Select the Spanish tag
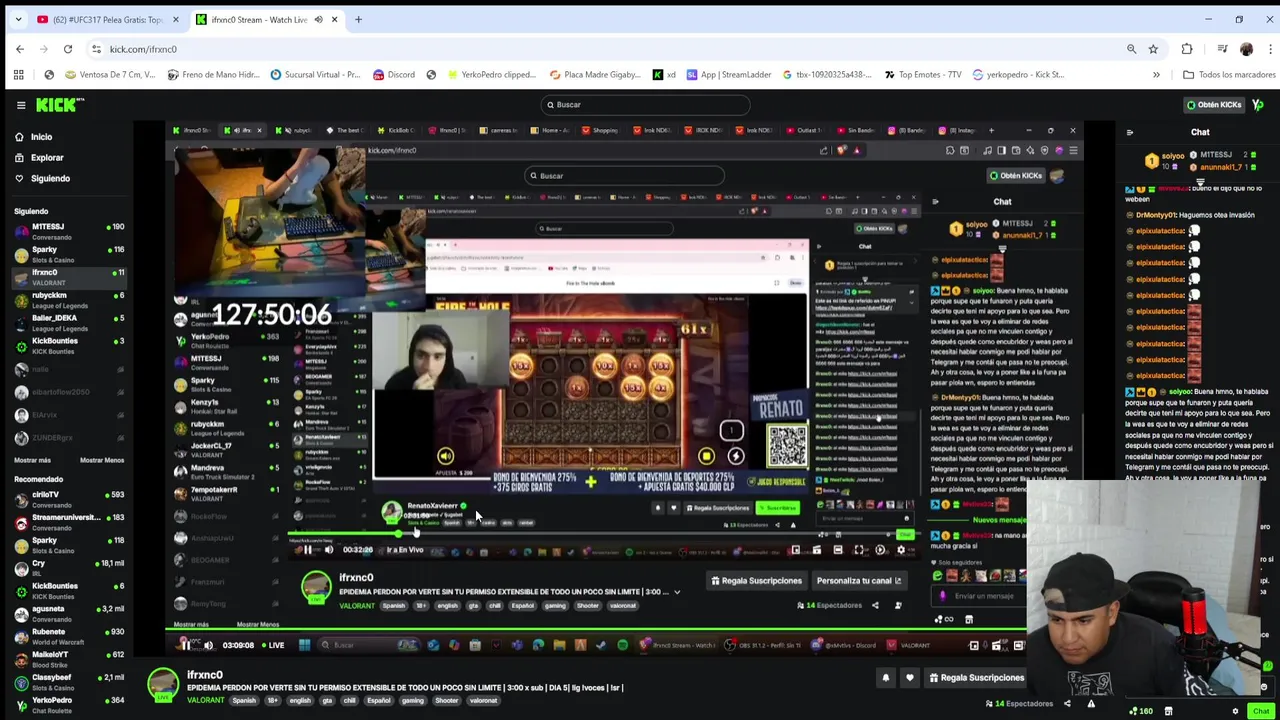The image size is (1280, 720). click(x=244, y=701)
